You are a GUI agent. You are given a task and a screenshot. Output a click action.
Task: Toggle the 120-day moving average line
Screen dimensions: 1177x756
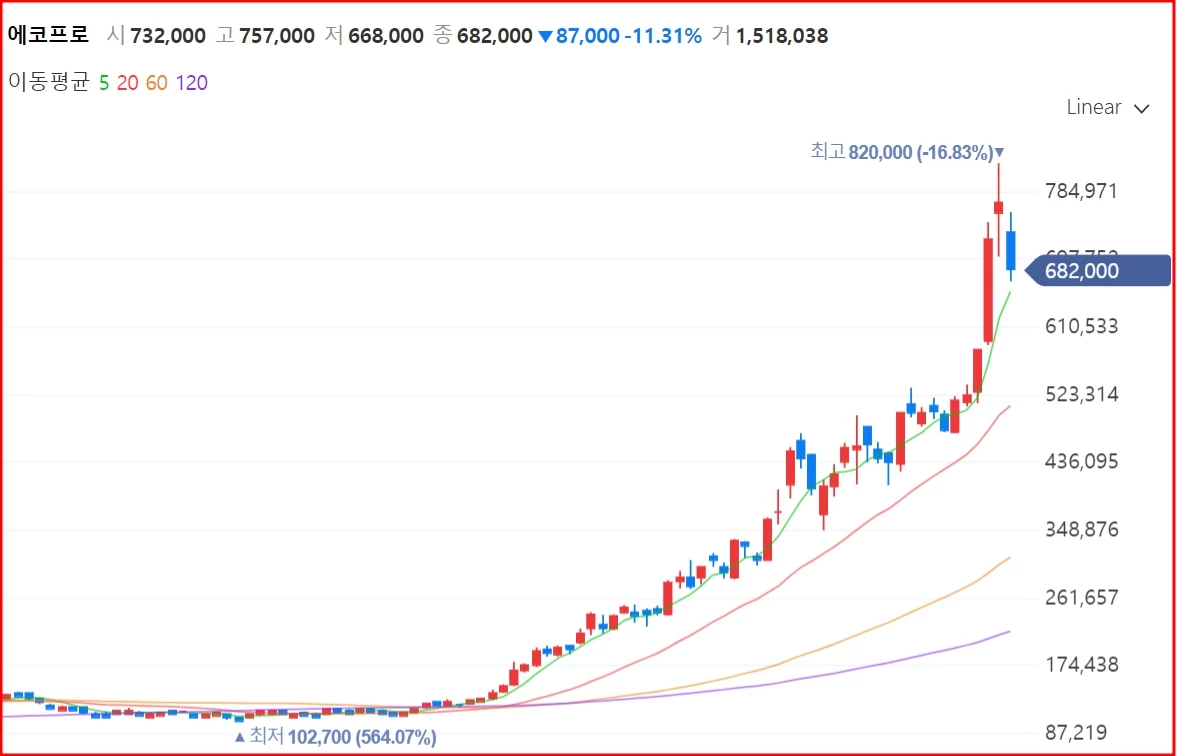tap(191, 83)
